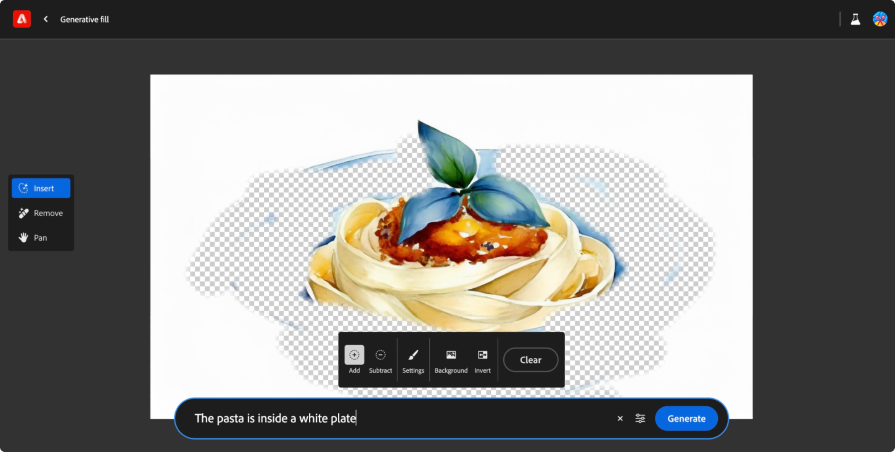This screenshot has height=452, width=895.
Task: Click into the prompt text field
Action: pyautogui.click(x=400, y=418)
